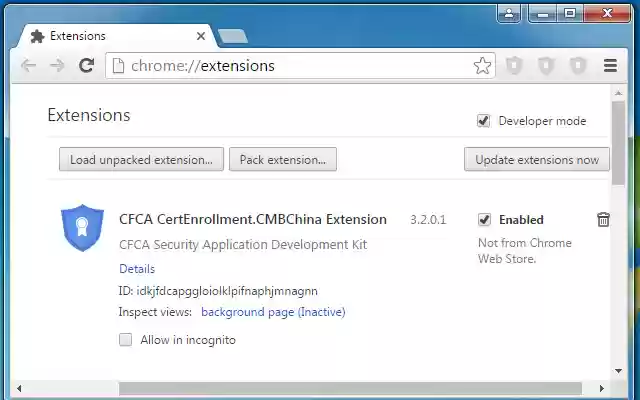Open the Details link for CFCA extension
The height and width of the screenshot is (400, 640).
(x=137, y=269)
